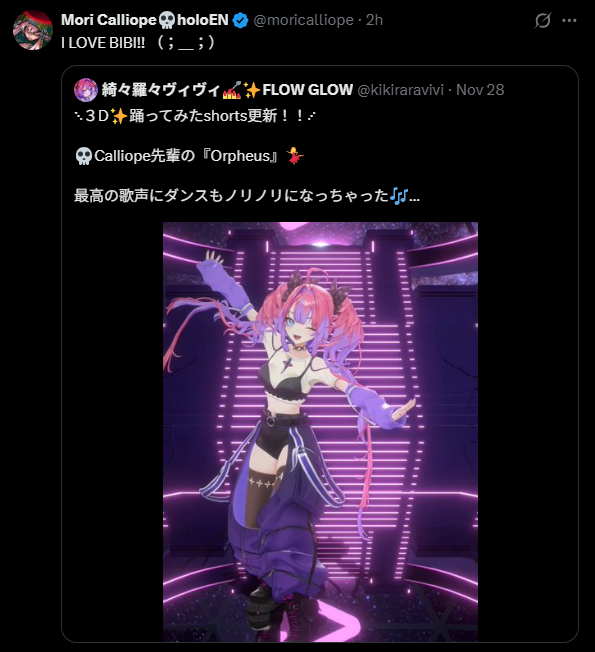Screen dimensions: 595x652
Task: Open the three-dot more options menu
Action: pos(569,20)
